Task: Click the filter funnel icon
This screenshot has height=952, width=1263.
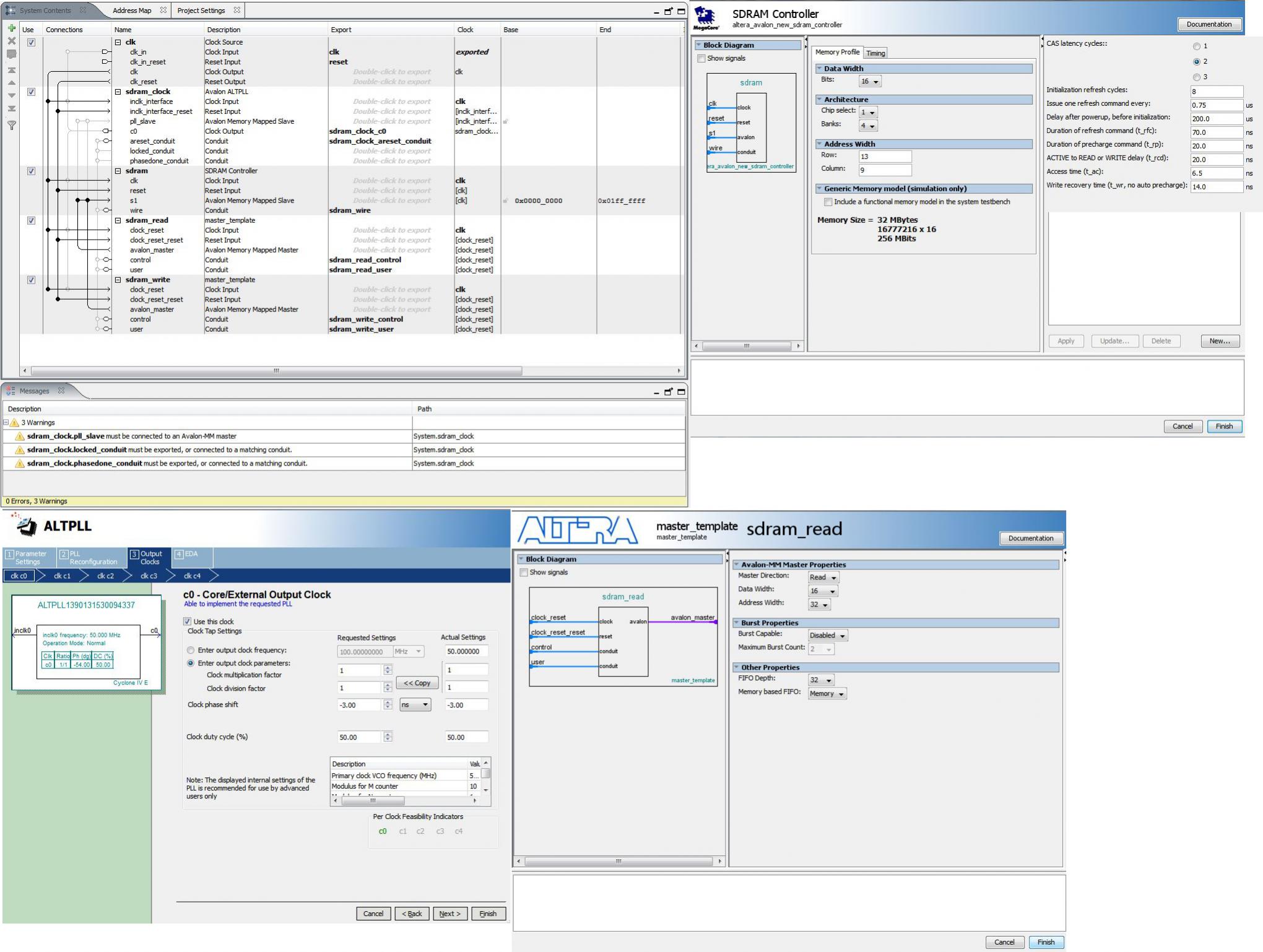Action: coord(11,125)
